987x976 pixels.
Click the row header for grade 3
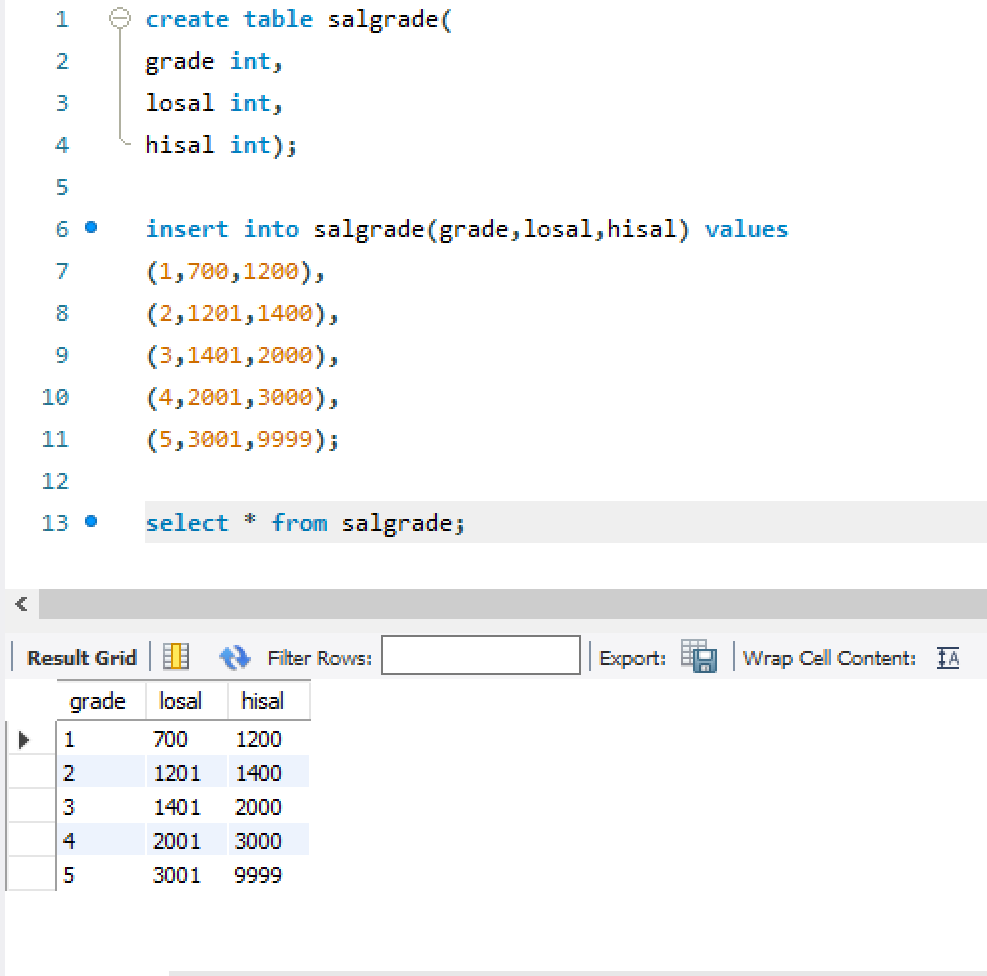[30, 808]
